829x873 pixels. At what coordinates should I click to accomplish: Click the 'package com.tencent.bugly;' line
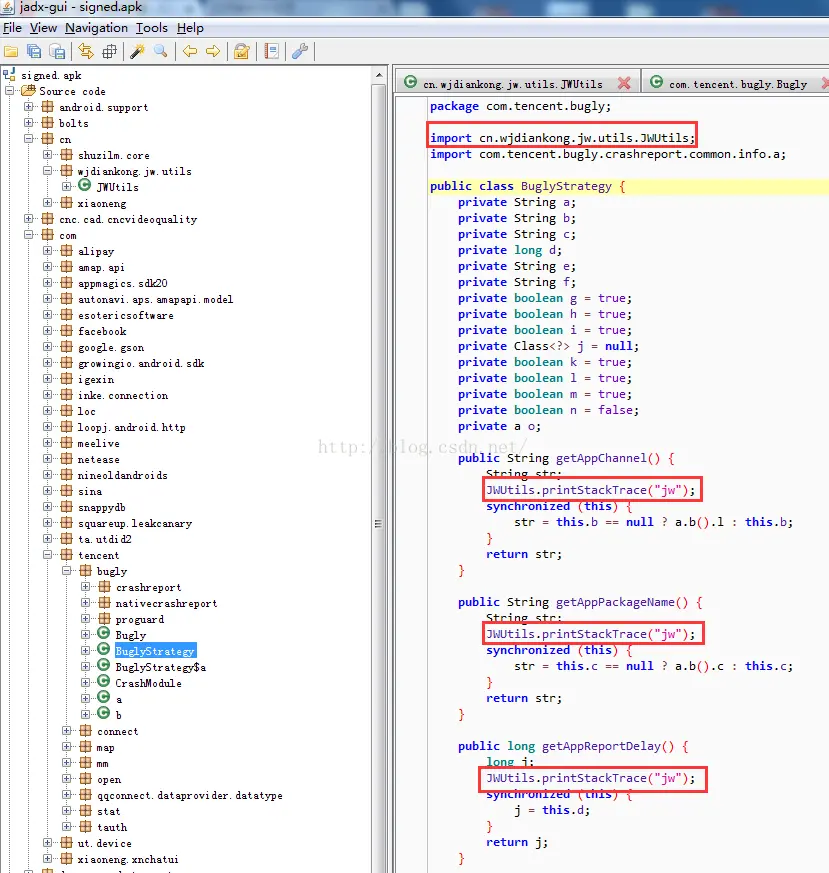pyautogui.click(x=520, y=106)
